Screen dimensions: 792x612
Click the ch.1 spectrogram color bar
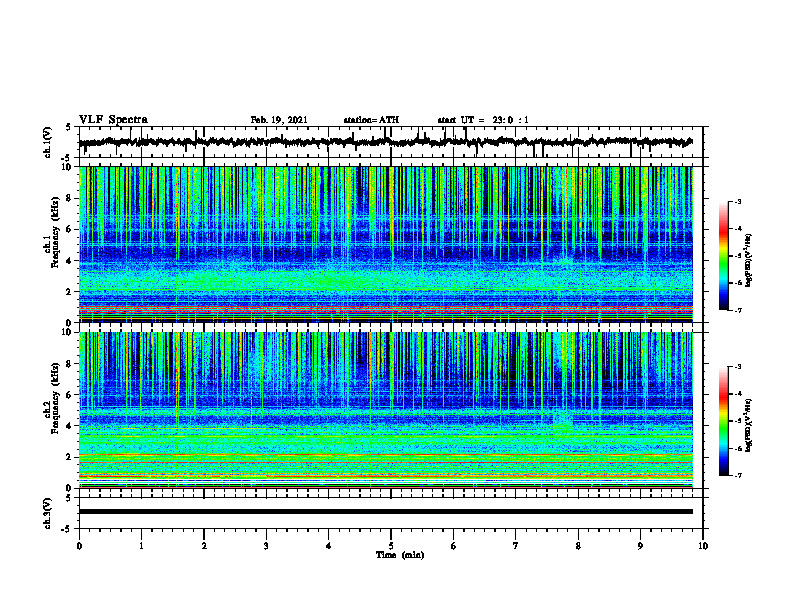pos(724,256)
